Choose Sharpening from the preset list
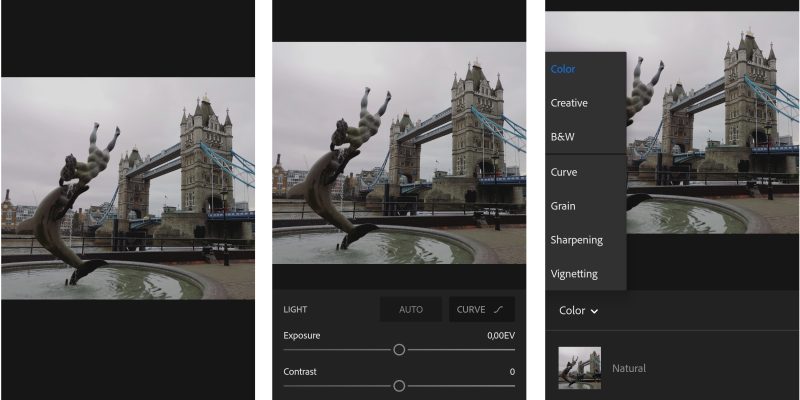Viewport: 800px width, 400px height. [574, 240]
